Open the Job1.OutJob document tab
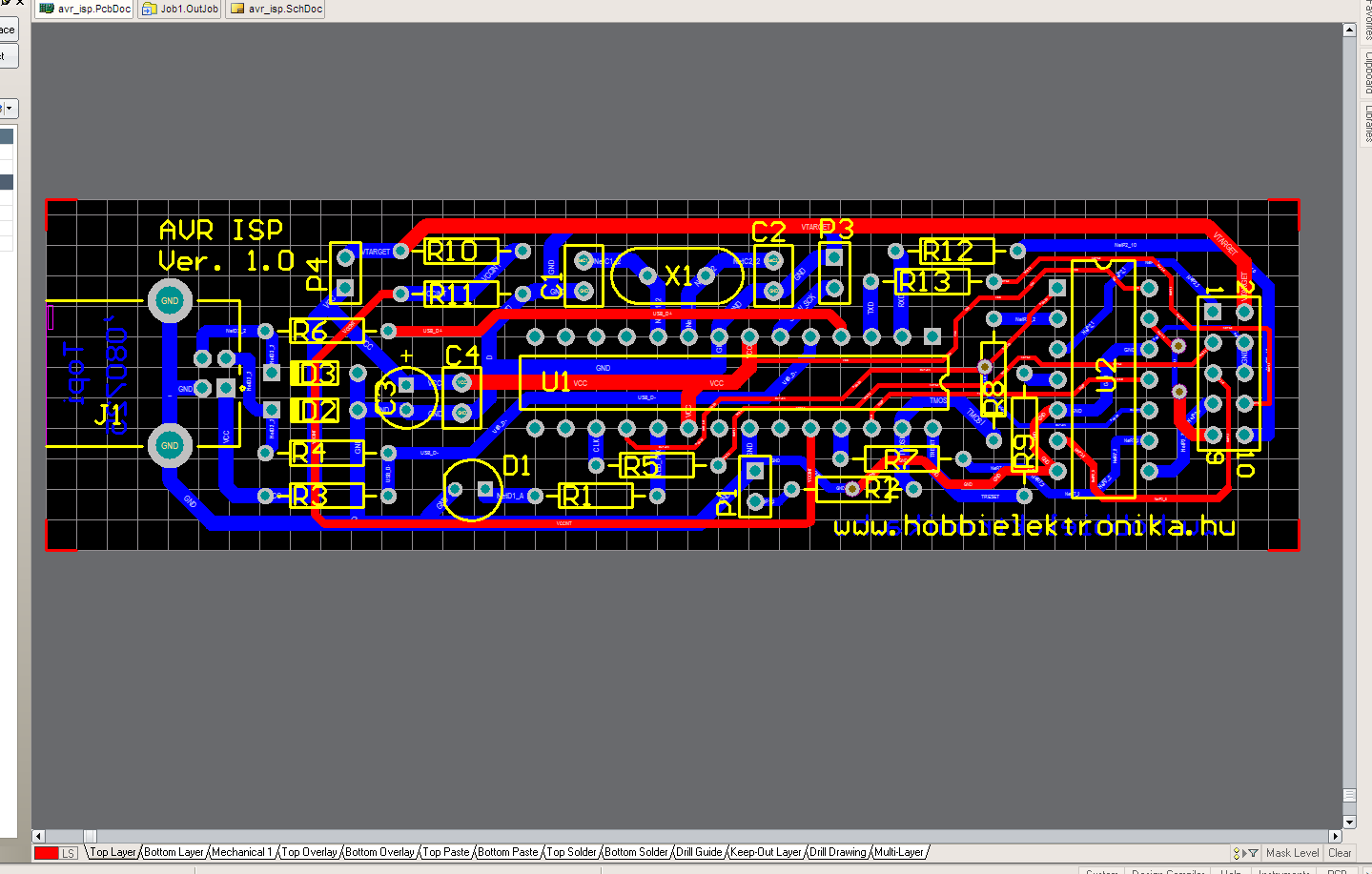Viewport: 1372px width, 874px height. click(x=180, y=9)
